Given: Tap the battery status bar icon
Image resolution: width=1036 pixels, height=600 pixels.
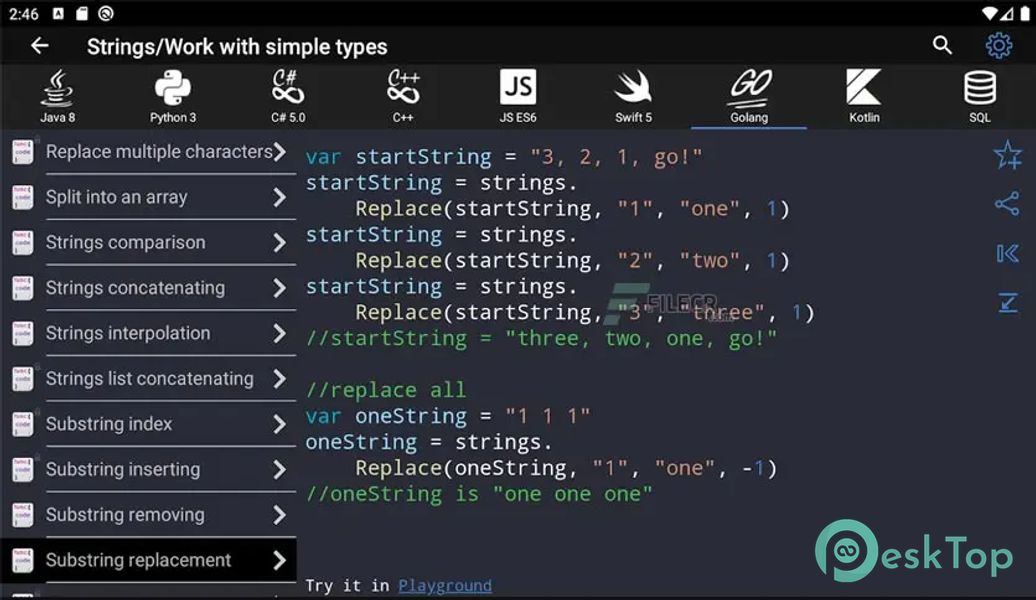Looking at the screenshot, I should 1025,13.
